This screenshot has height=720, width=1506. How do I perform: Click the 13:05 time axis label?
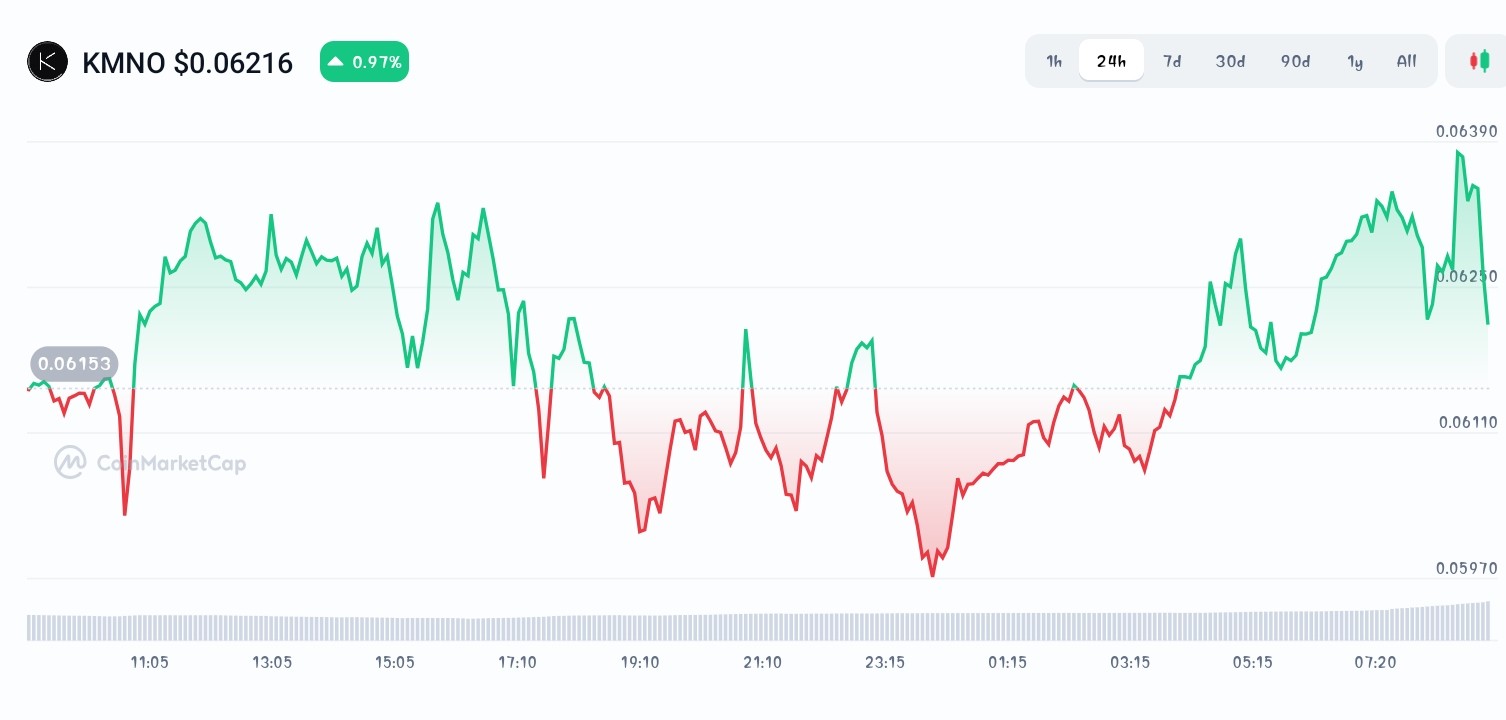pyautogui.click(x=272, y=662)
